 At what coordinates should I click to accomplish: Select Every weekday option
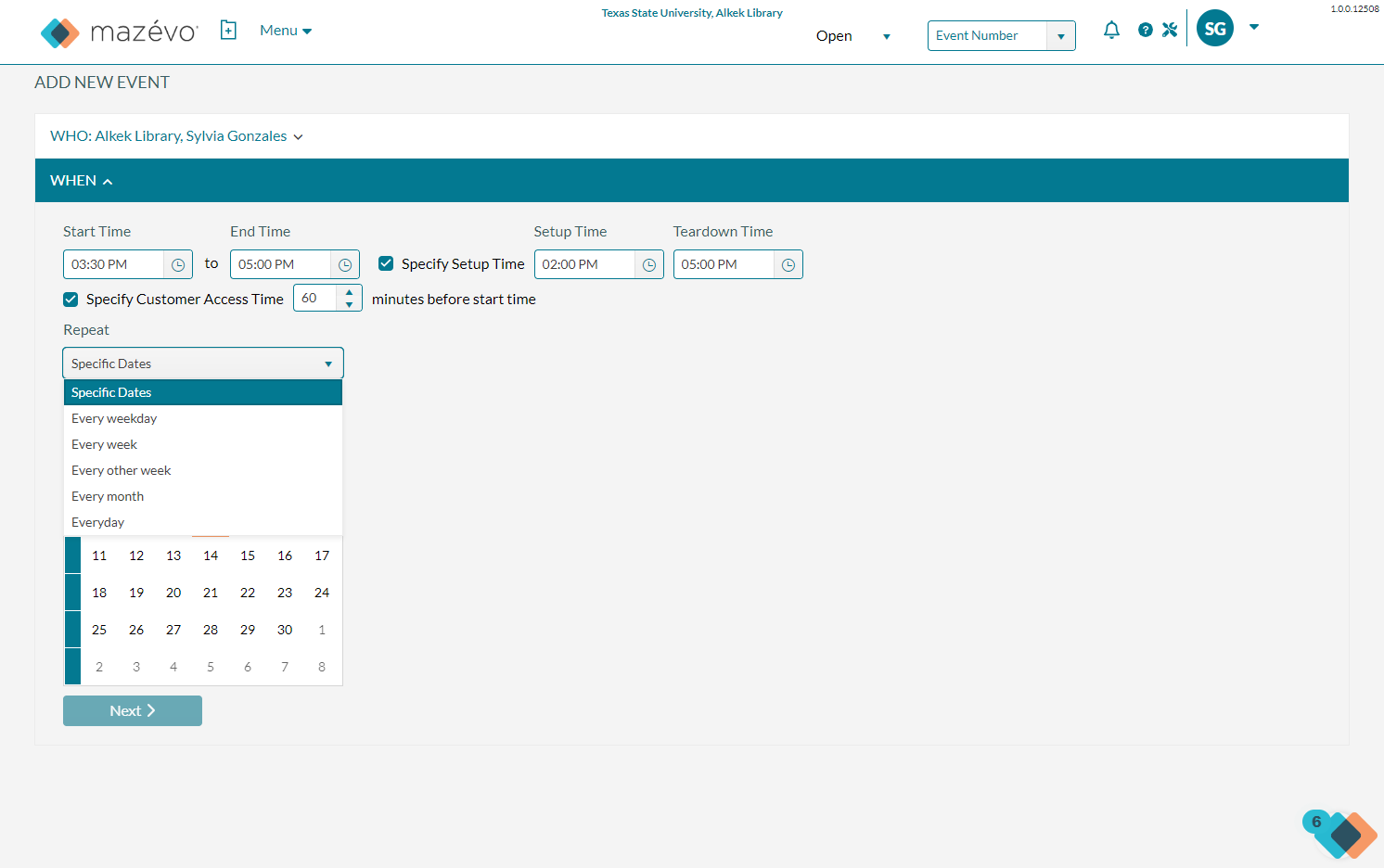203,418
